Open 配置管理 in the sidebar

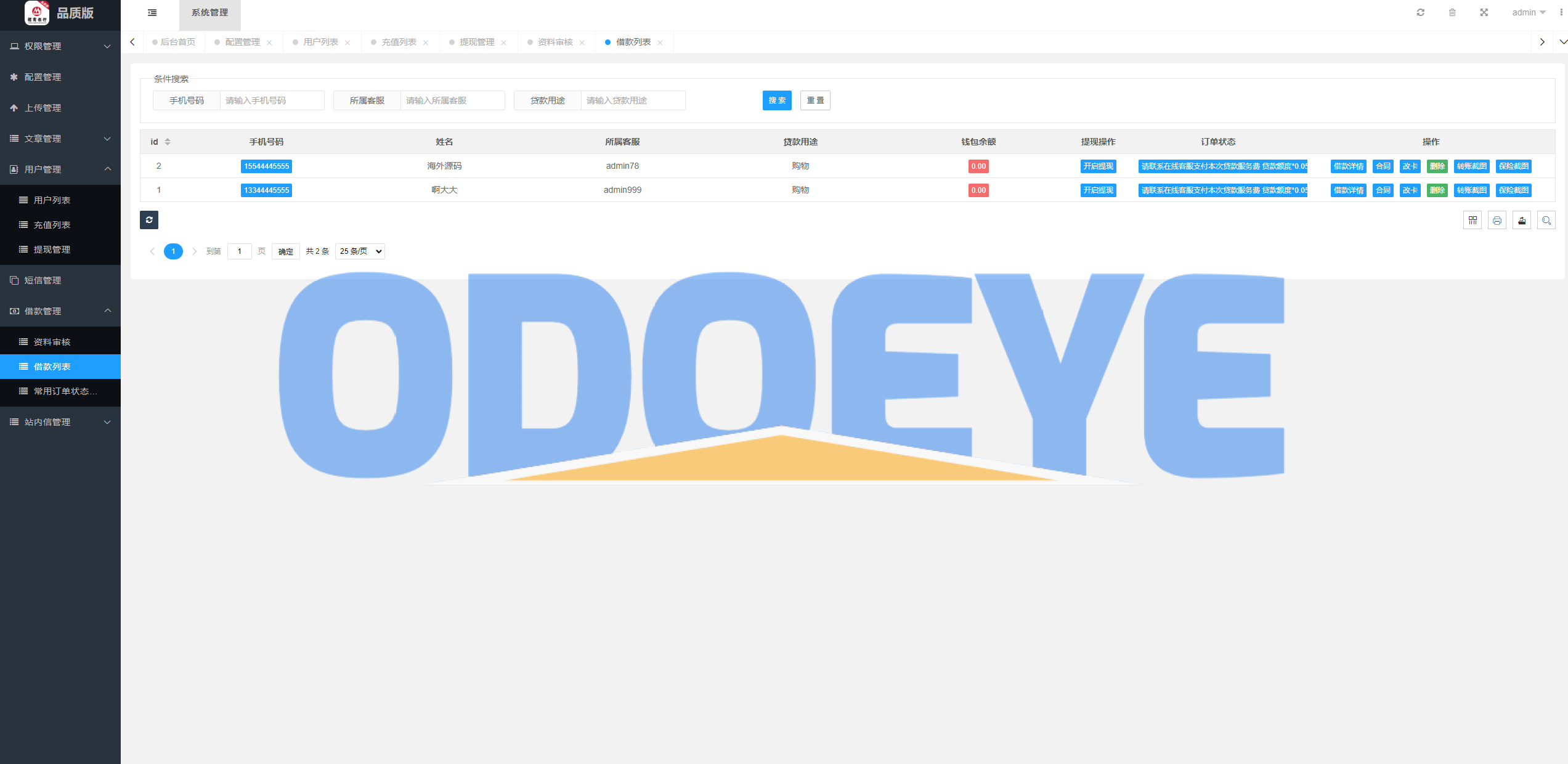tap(60, 77)
